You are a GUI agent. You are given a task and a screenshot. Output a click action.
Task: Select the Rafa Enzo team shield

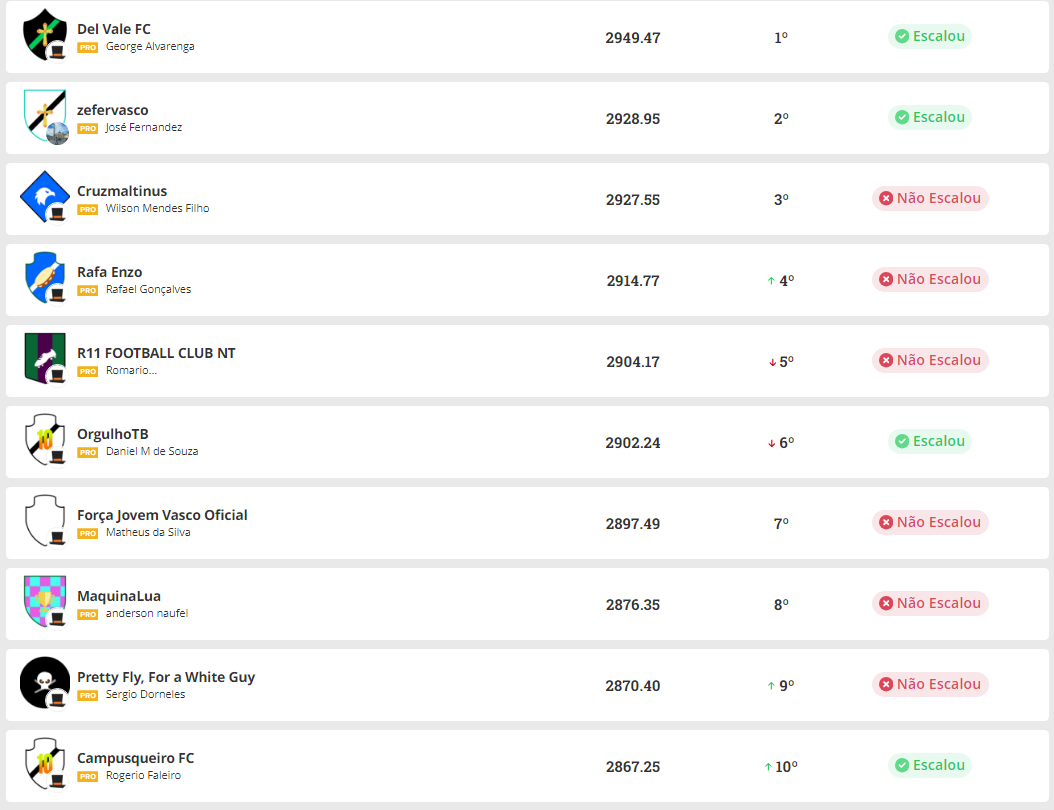click(x=44, y=279)
